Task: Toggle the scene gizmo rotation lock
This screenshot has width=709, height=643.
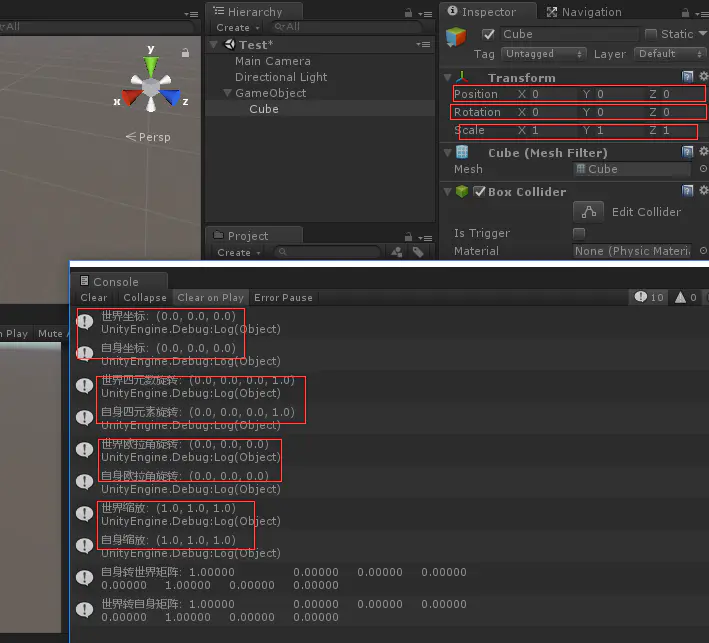Action: click(x=185, y=52)
